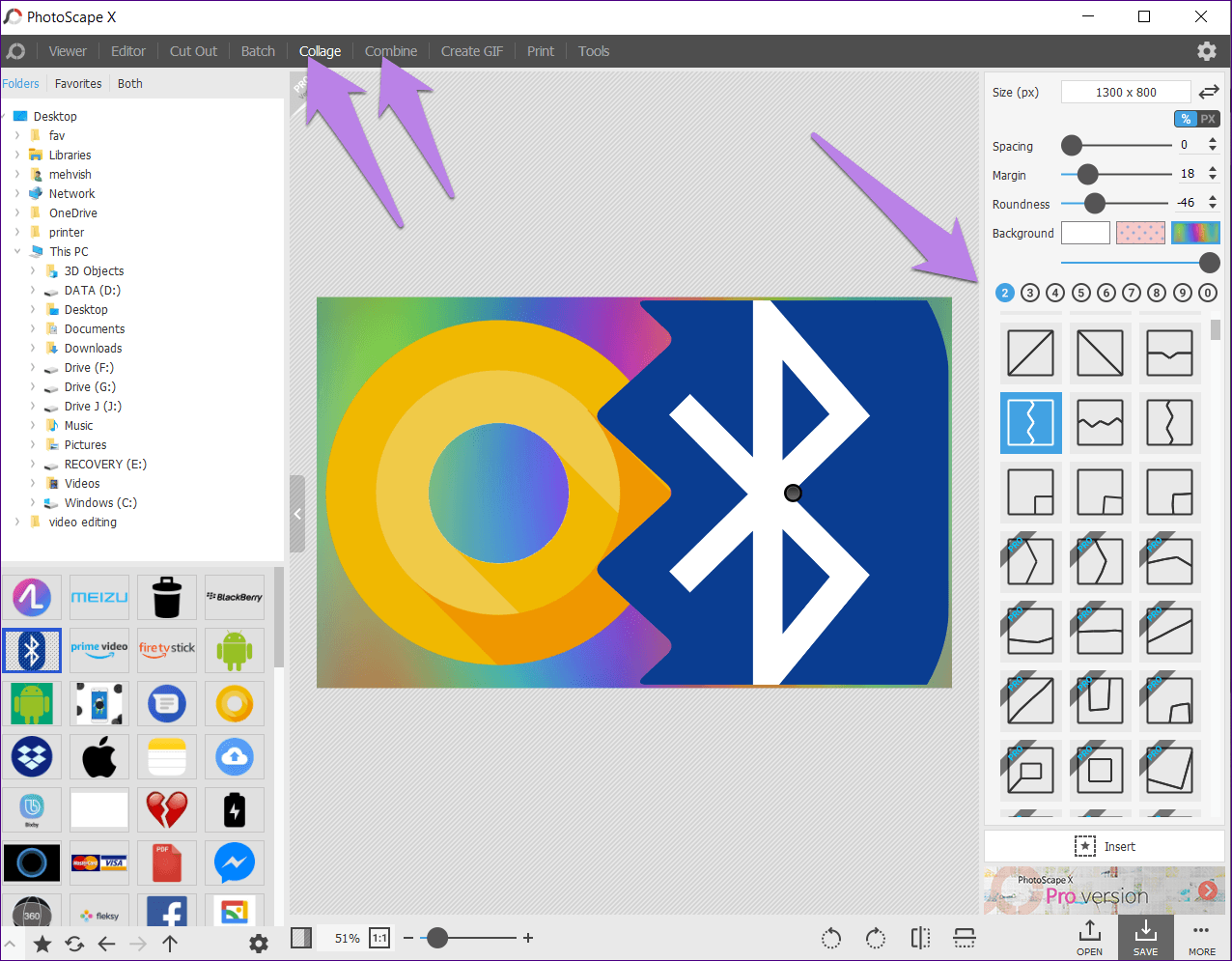The image size is (1232, 961).
Task: Open the Create GIF tab
Action: coord(471,50)
